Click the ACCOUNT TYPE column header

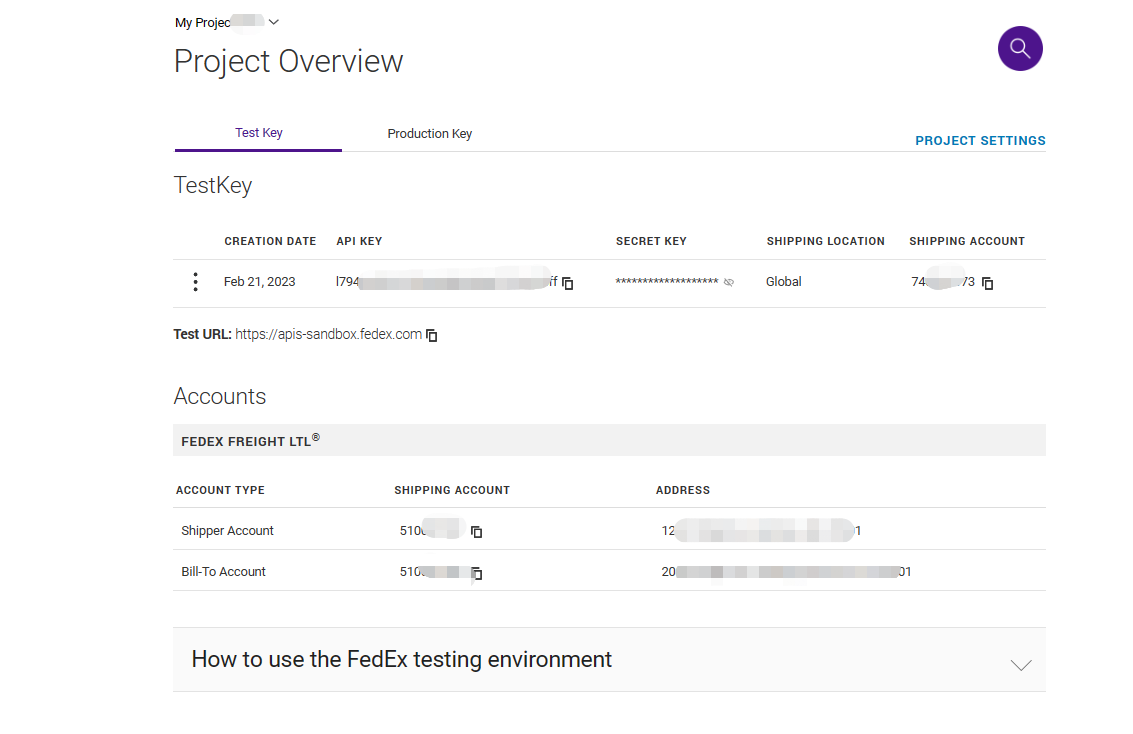point(220,491)
